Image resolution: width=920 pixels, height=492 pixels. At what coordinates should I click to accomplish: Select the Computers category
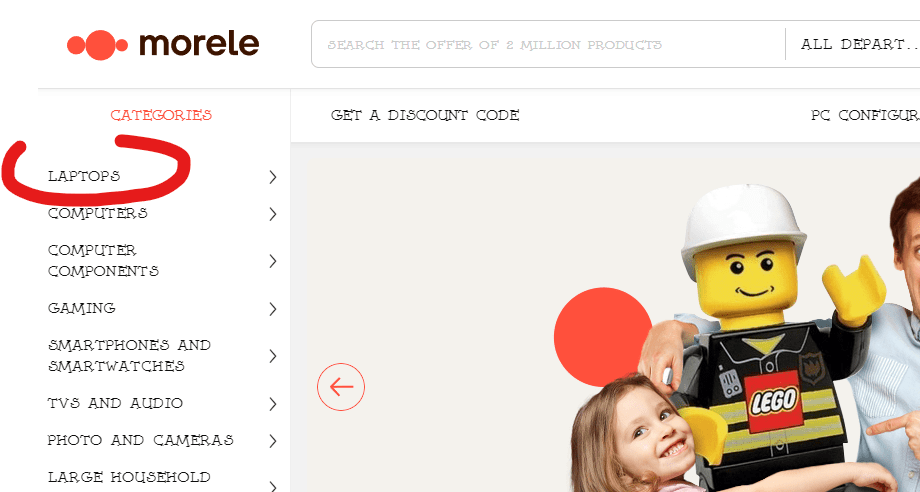click(x=97, y=213)
